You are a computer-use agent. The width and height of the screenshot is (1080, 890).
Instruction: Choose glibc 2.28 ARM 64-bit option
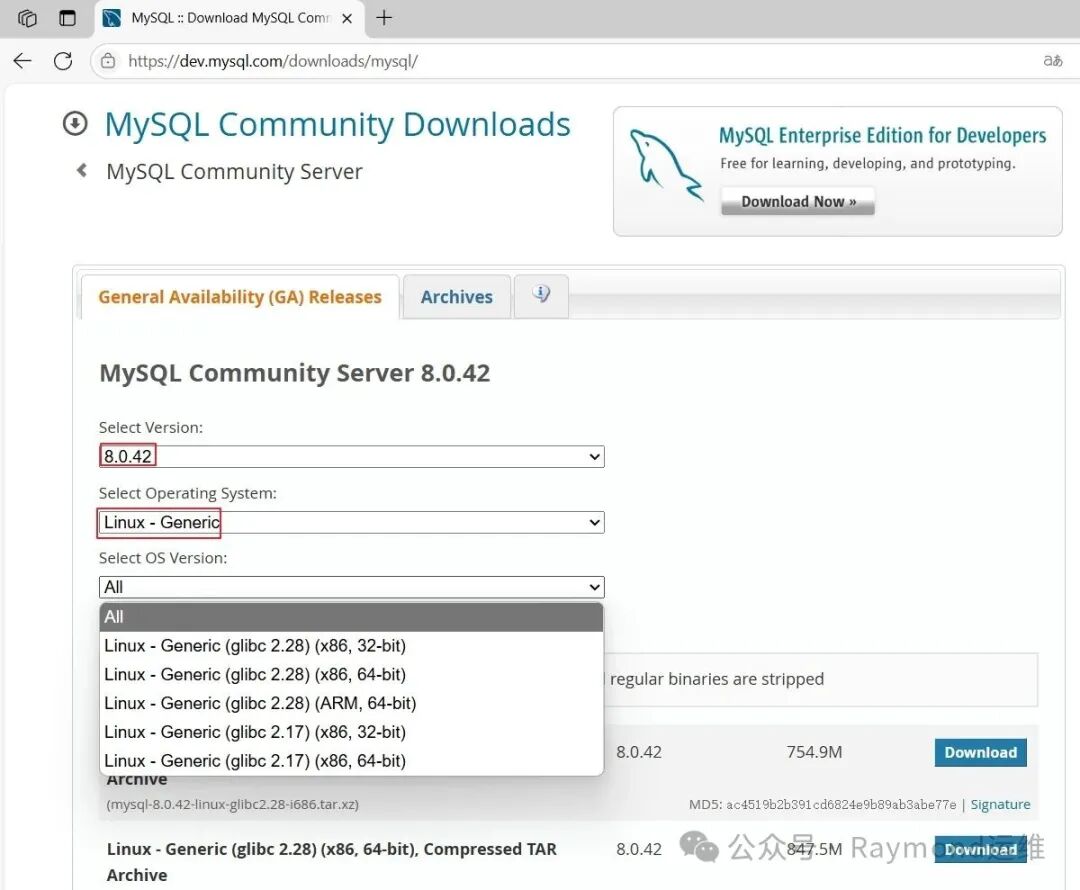coord(351,703)
